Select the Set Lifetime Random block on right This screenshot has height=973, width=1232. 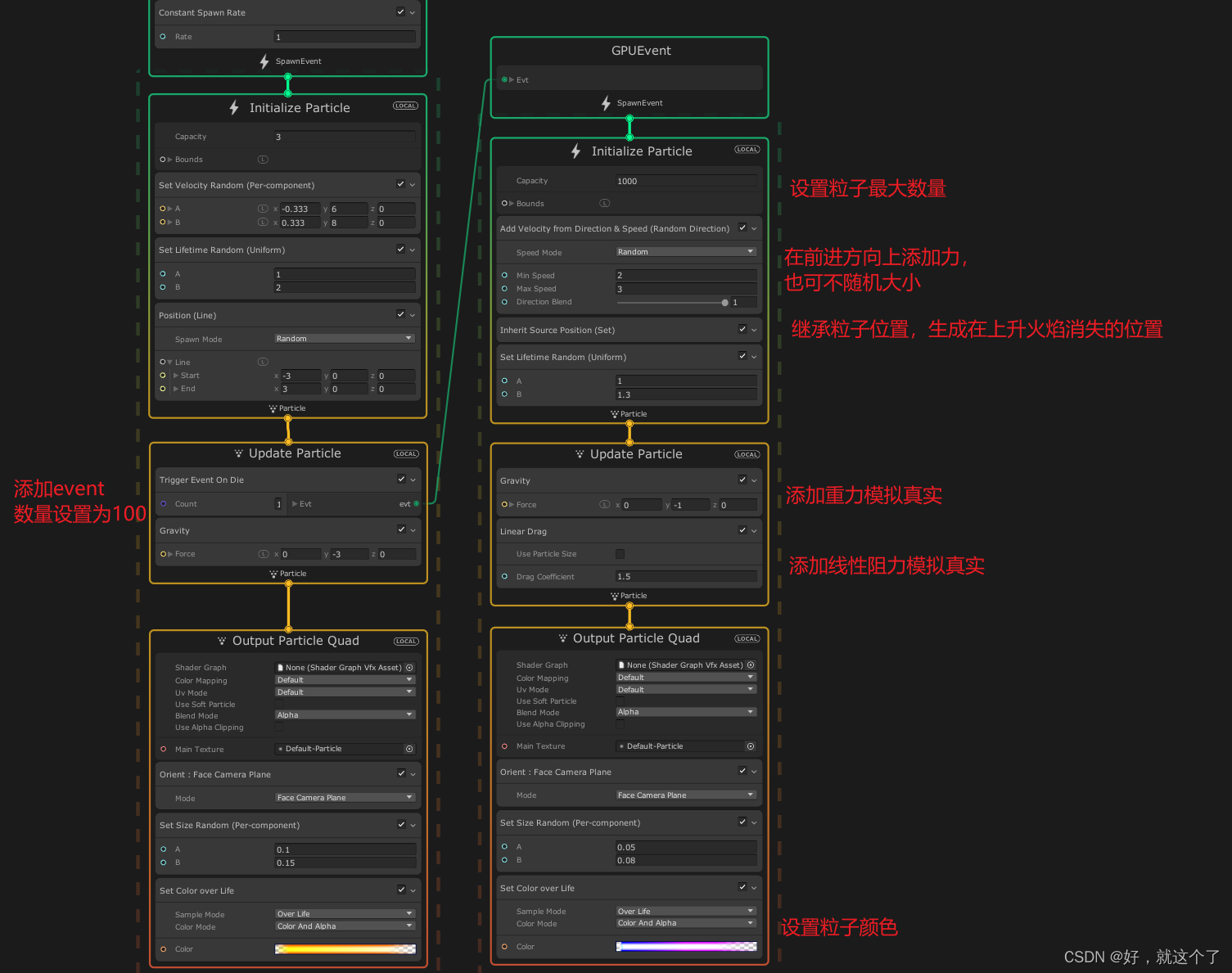click(x=563, y=358)
